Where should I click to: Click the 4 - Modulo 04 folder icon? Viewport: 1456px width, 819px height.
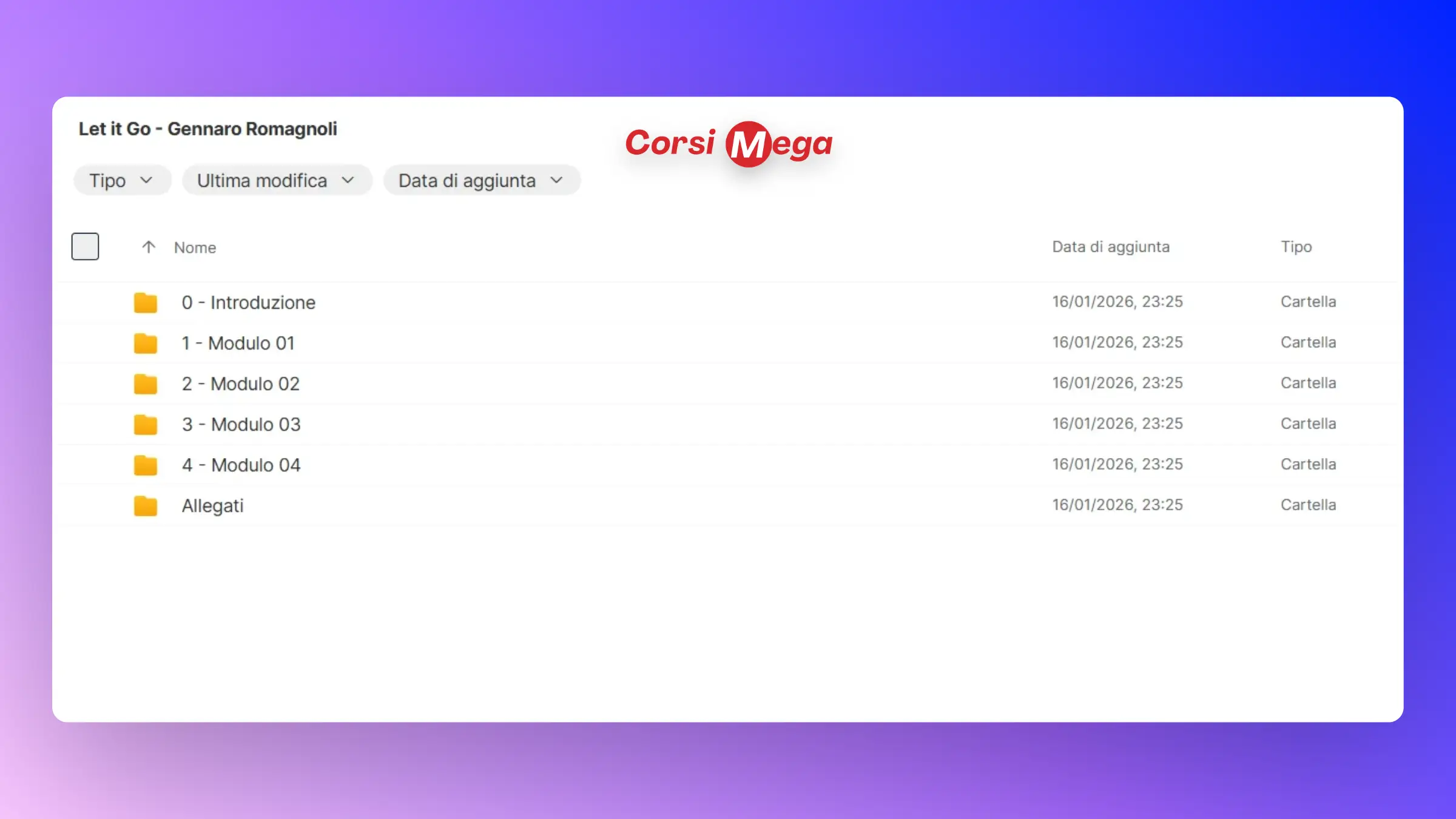coord(146,465)
